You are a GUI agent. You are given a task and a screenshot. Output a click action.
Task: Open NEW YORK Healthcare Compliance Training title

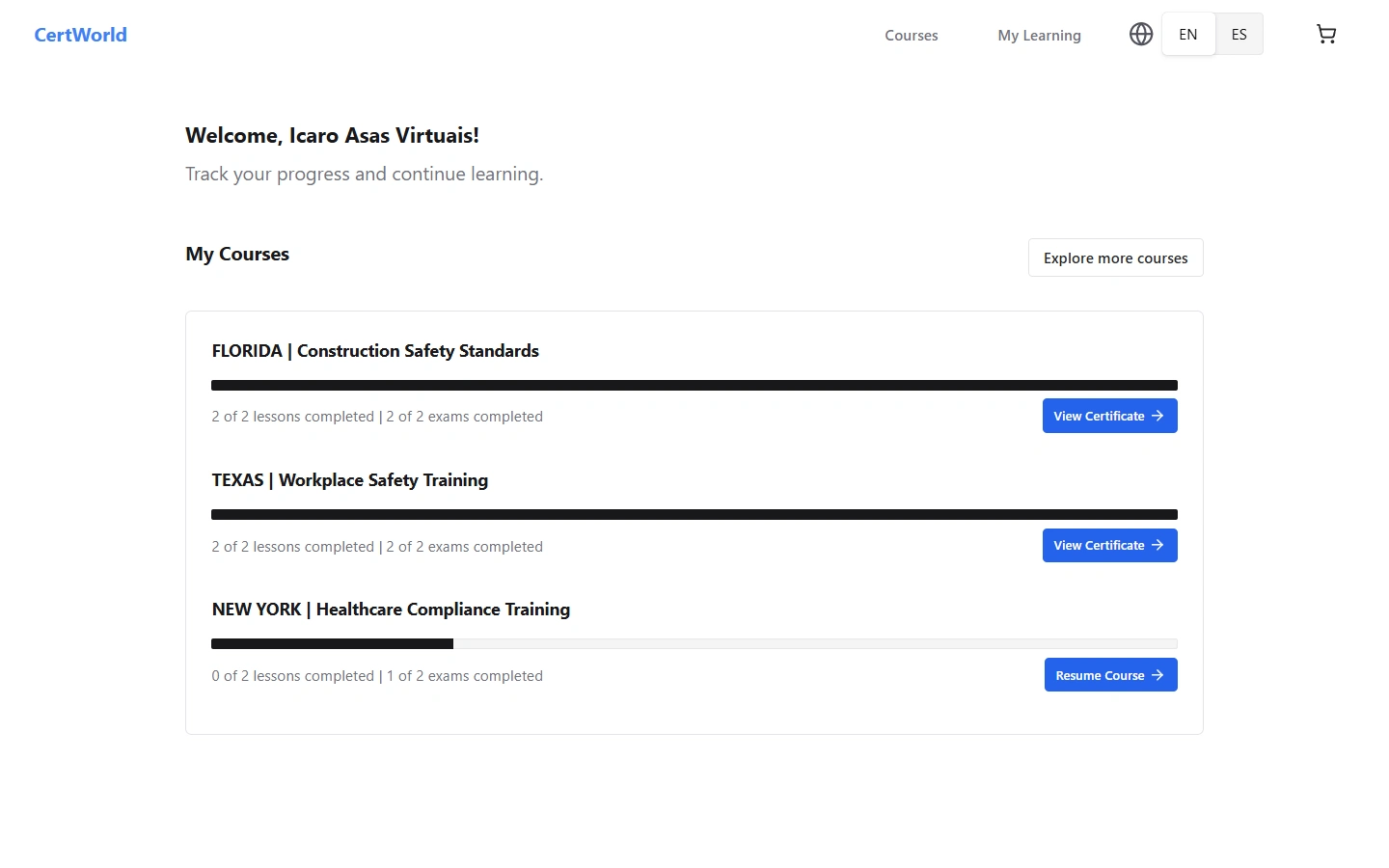pos(391,610)
